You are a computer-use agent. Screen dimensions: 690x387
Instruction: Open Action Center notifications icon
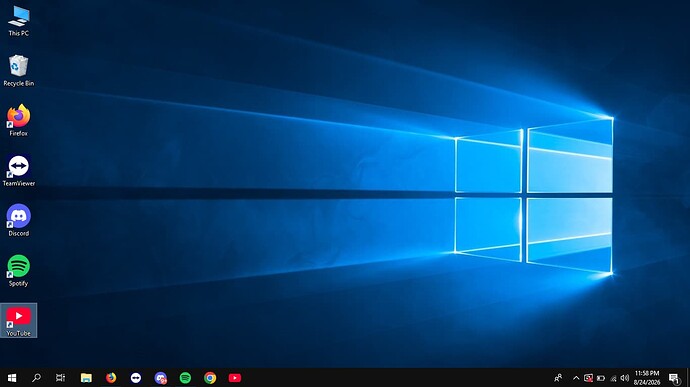674,378
